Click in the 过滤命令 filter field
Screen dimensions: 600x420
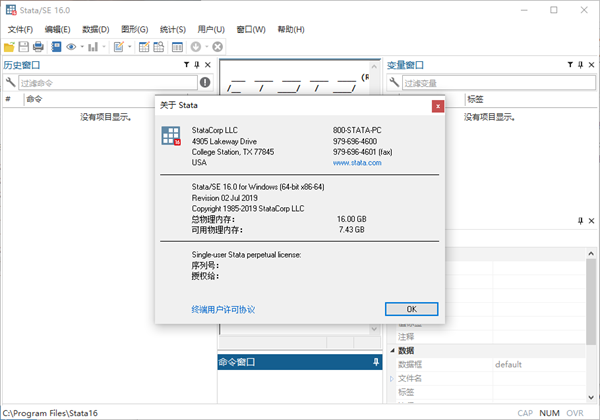[x=108, y=83]
